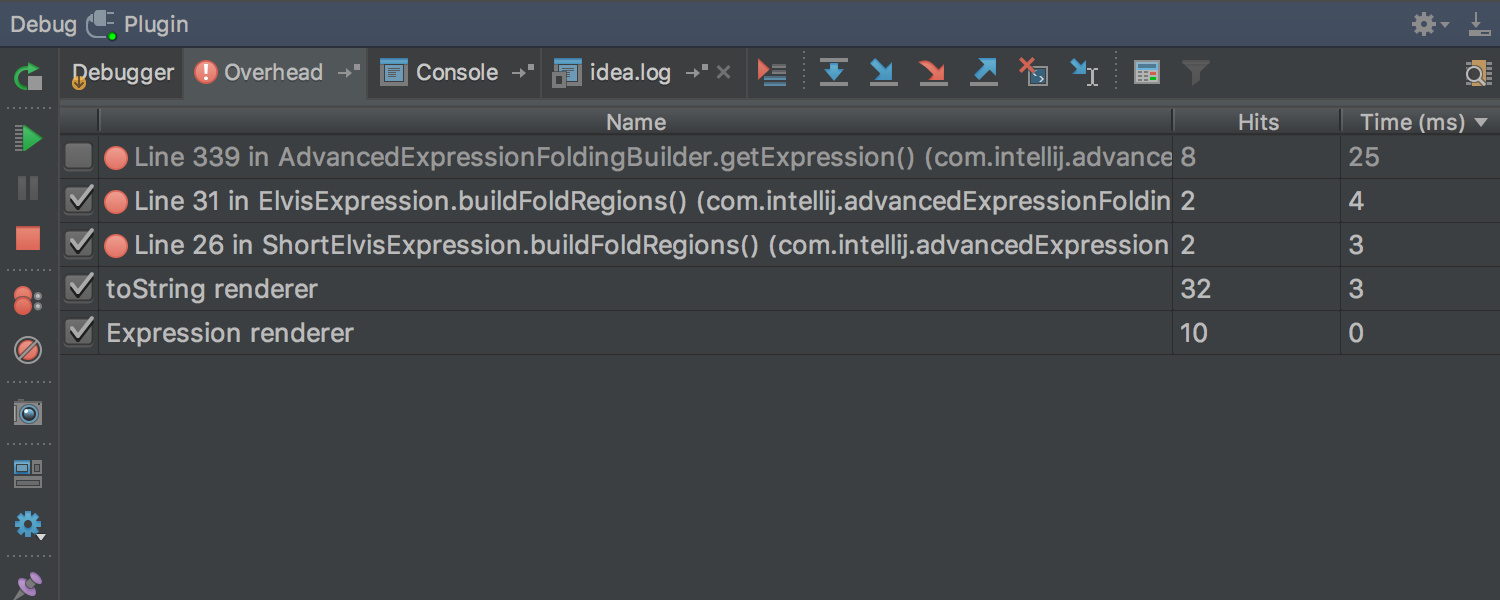Enable the Line 339 breakpoint checkbox

79,157
